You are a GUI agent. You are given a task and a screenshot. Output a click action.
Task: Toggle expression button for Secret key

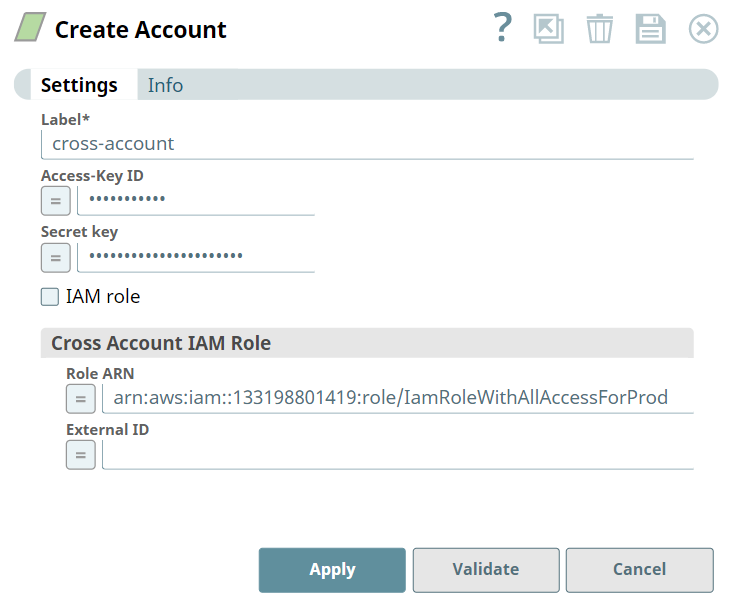click(x=56, y=257)
